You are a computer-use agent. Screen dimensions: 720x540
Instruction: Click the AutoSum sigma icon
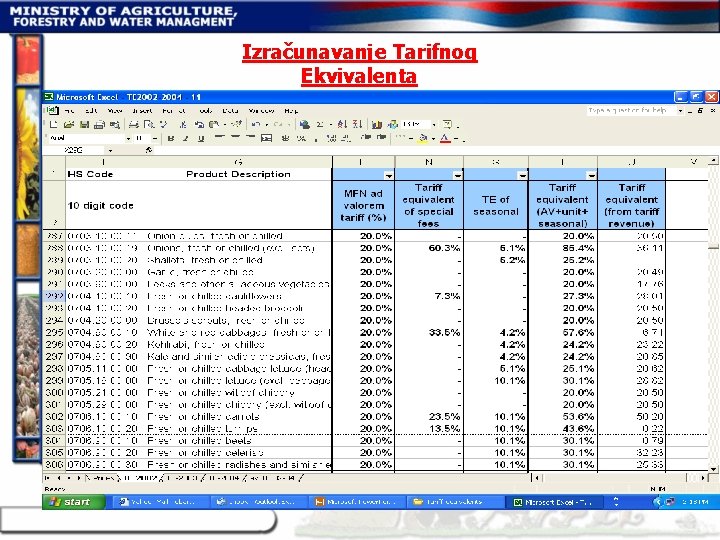click(320, 124)
